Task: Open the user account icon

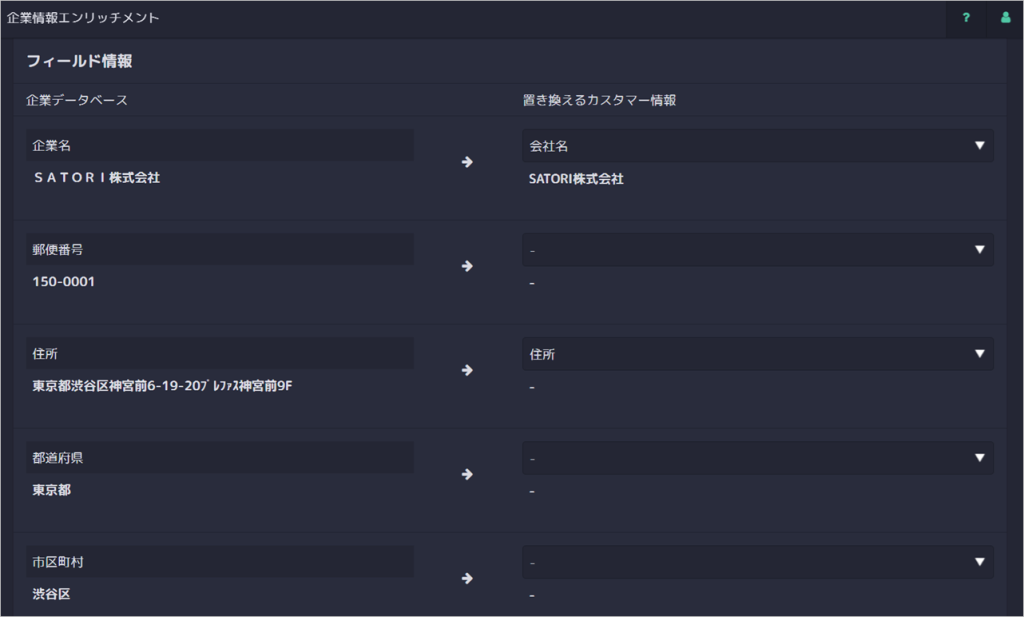Action: point(1005,18)
